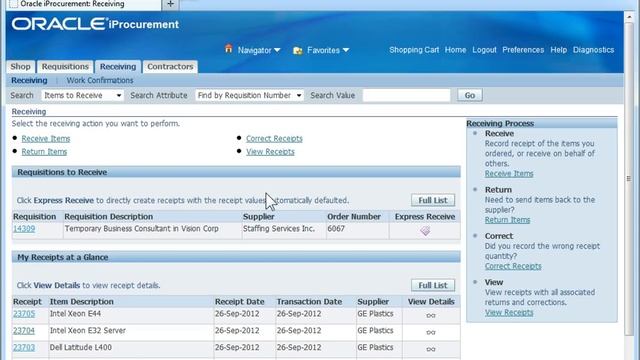Click the Oracle iProcurement browser tab

(x=84, y=4)
